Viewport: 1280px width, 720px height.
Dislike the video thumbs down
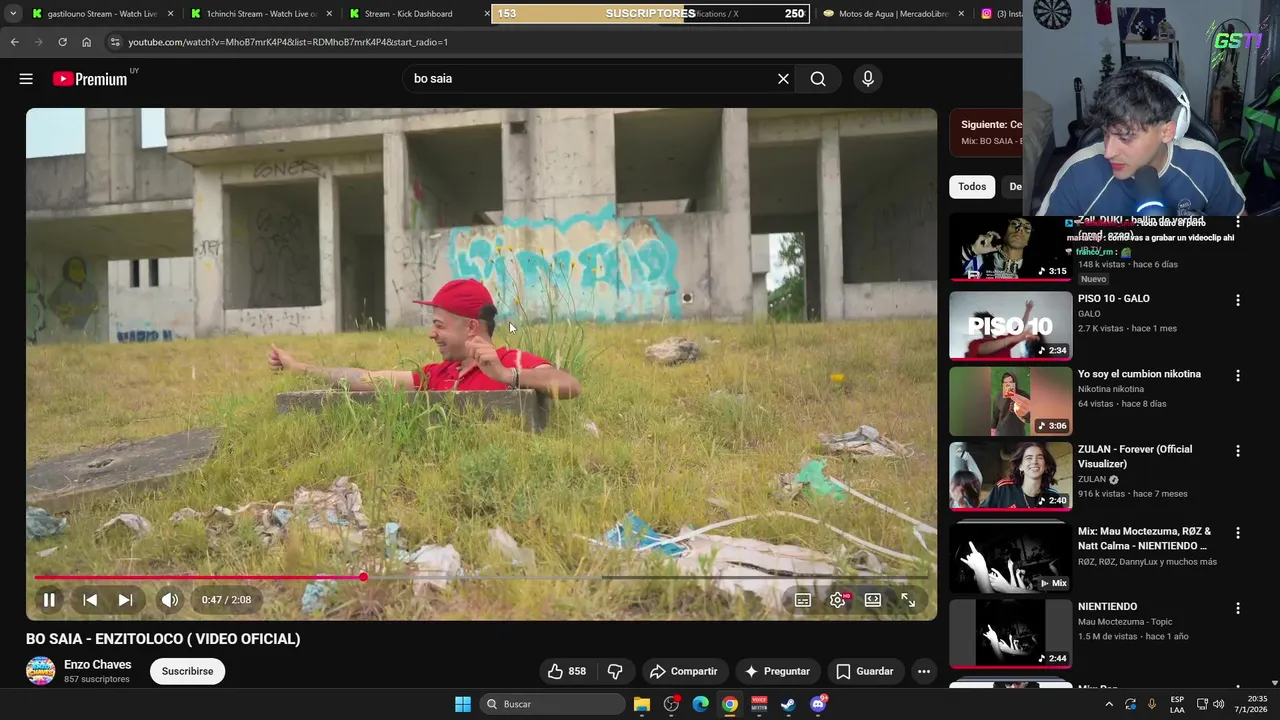pyautogui.click(x=615, y=671)
